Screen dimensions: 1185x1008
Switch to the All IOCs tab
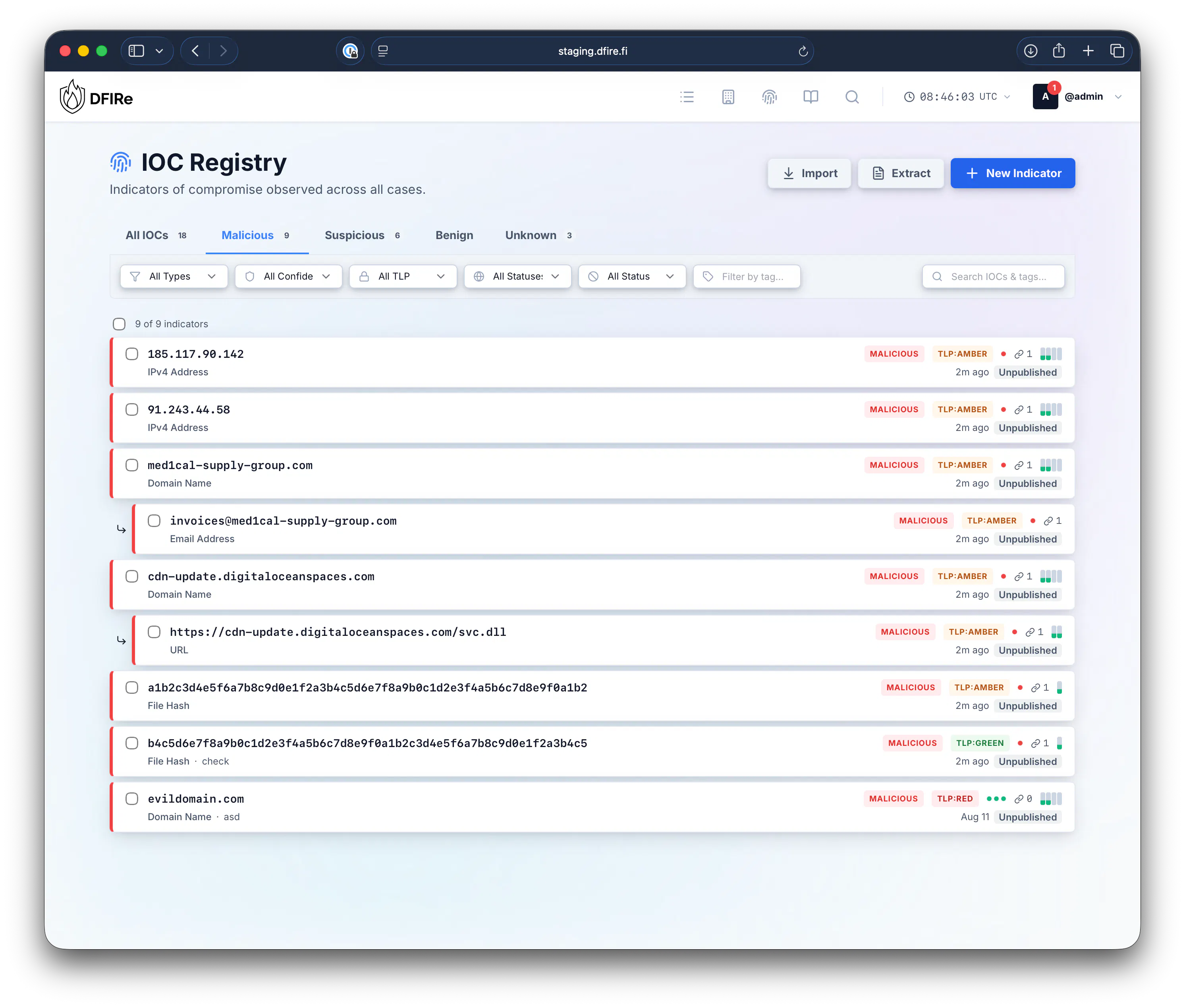click(156, 236)
